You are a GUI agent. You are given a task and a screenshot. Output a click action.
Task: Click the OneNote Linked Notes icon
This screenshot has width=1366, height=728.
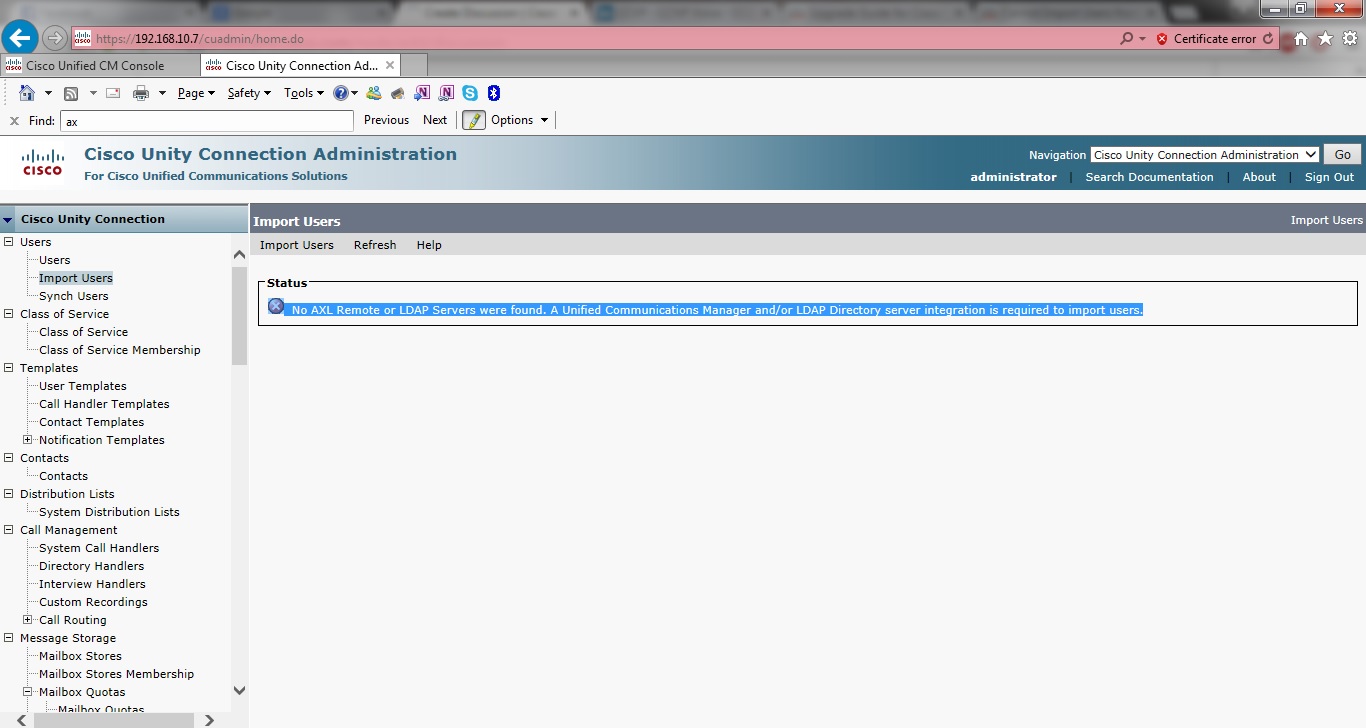446,93
